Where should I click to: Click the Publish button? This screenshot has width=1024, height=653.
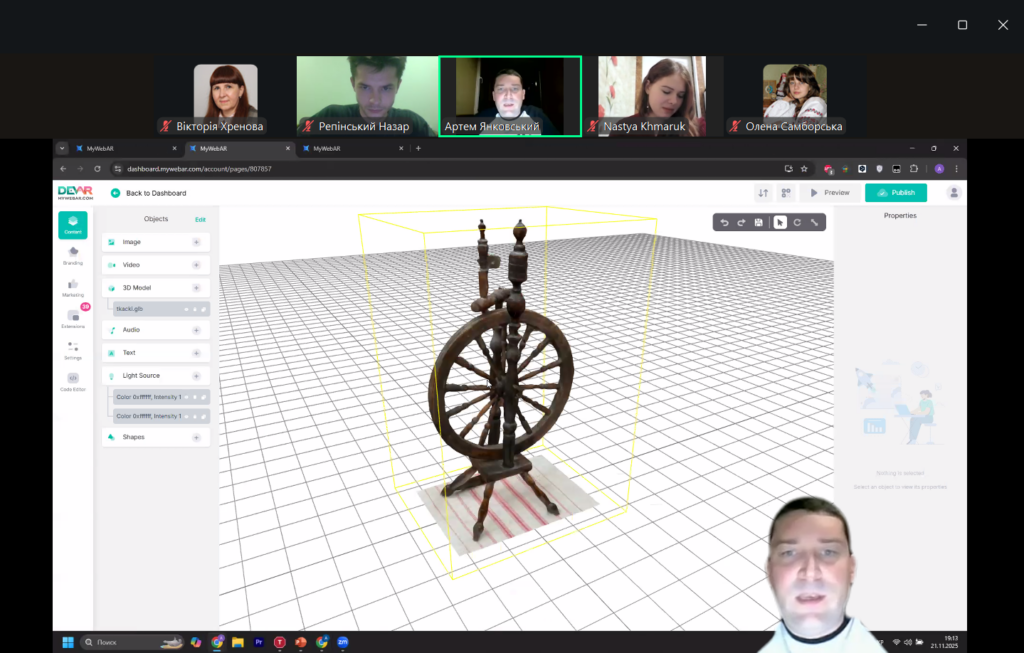point(896,193)
